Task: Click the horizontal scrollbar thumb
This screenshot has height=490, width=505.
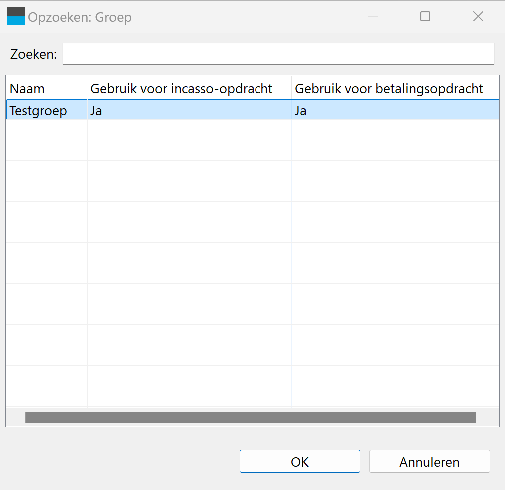Action: (x=250, y=417)
